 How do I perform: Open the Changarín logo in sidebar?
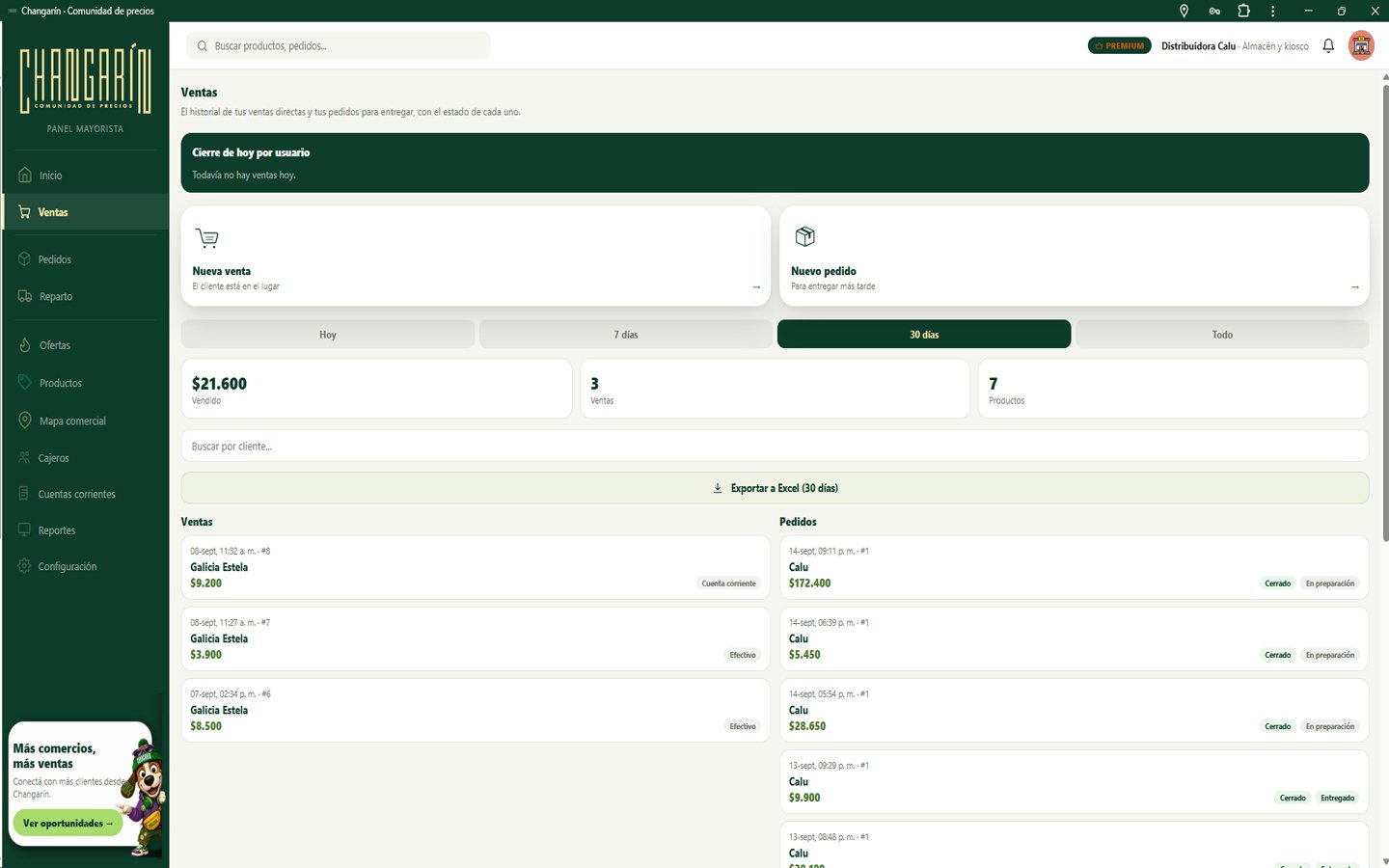85,79
